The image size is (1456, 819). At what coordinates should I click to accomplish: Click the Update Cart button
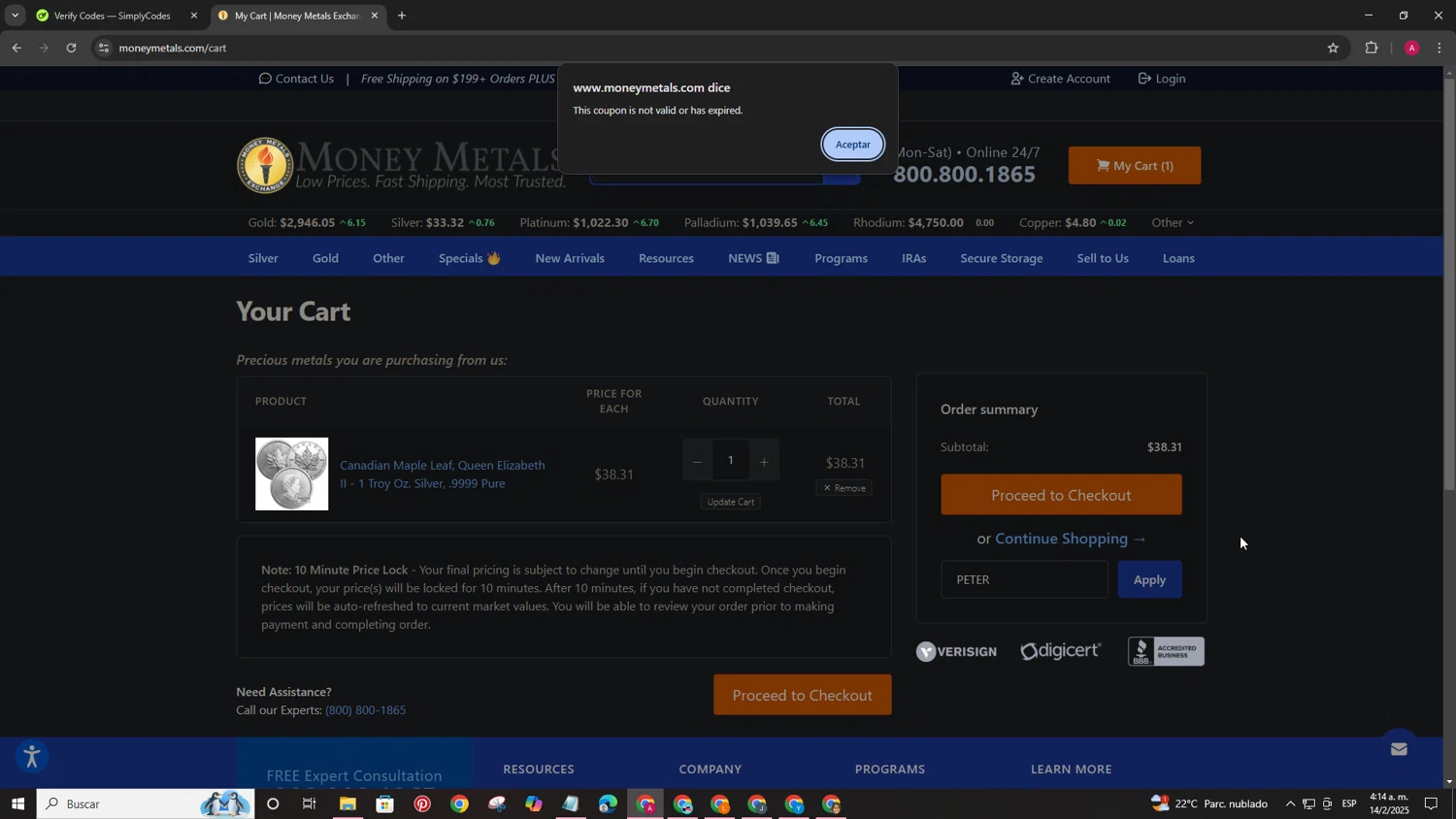pos(731,502)
